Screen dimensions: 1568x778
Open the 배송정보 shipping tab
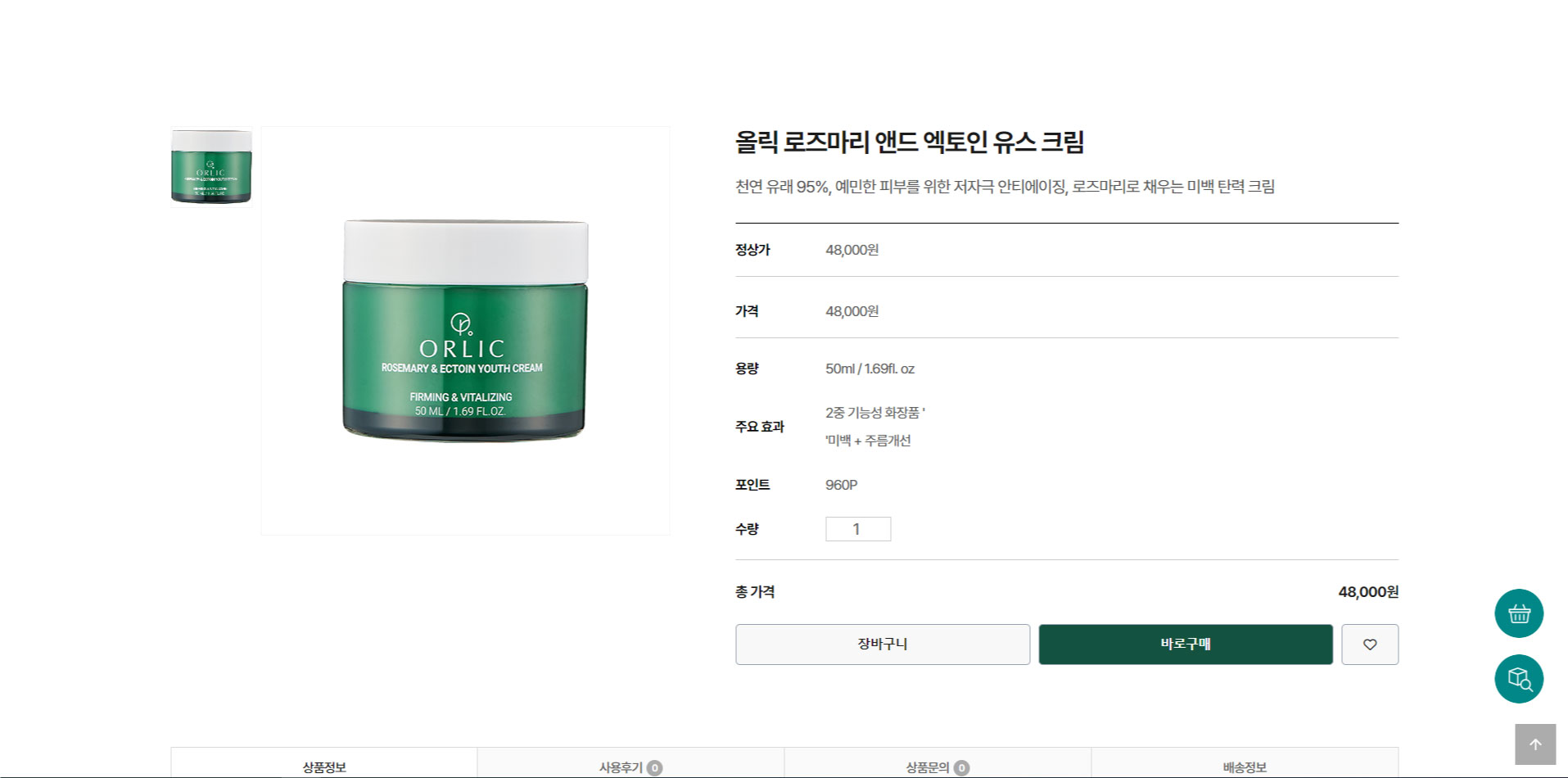tap(1245, 763)
